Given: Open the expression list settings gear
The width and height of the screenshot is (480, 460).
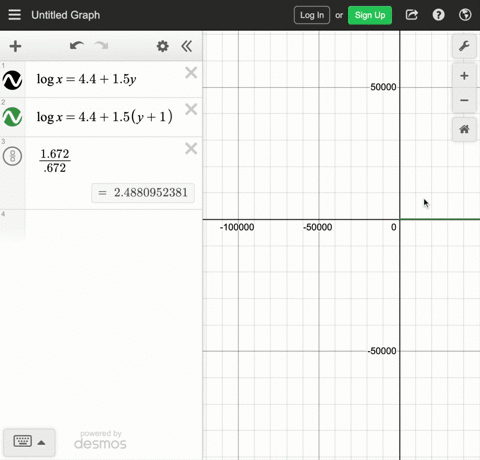Looking at the screenshot, I should click(163, 46).
